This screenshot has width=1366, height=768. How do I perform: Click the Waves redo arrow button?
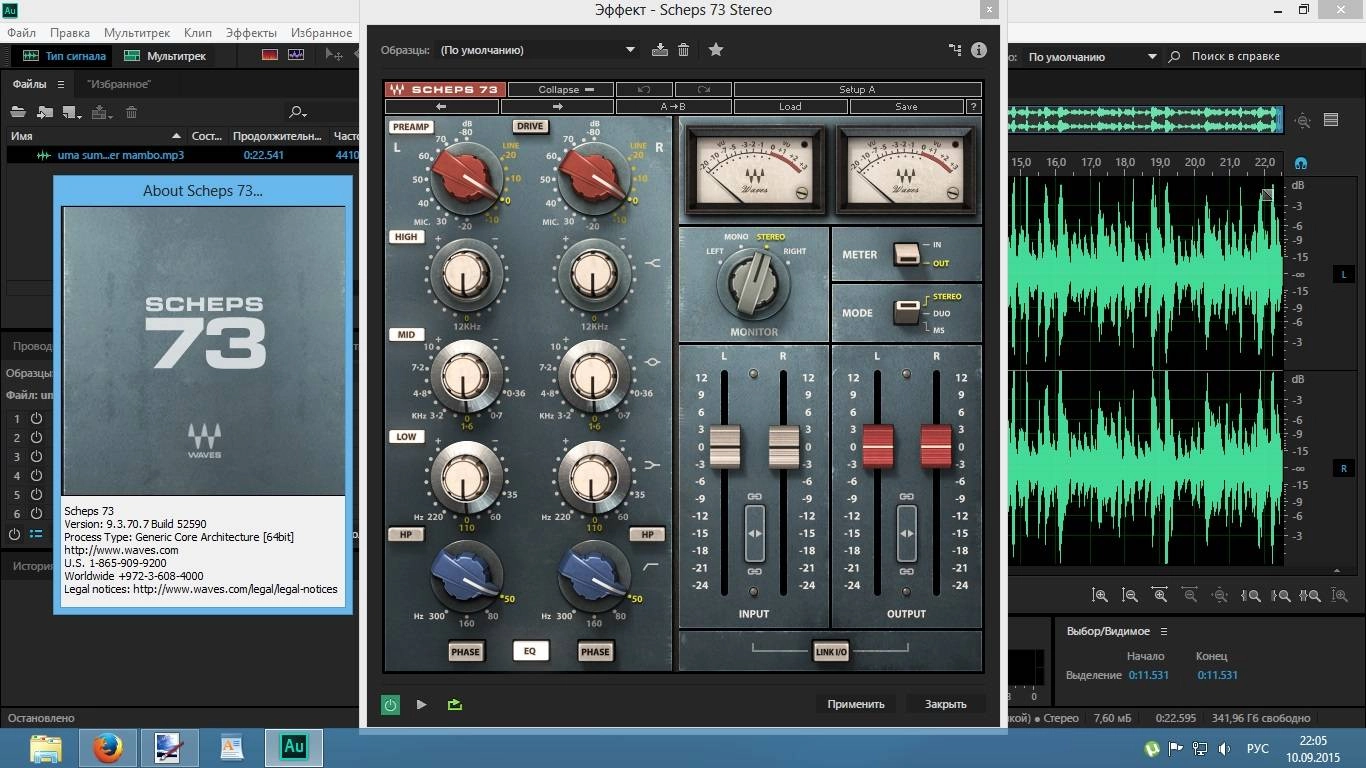tap(703, 89)
